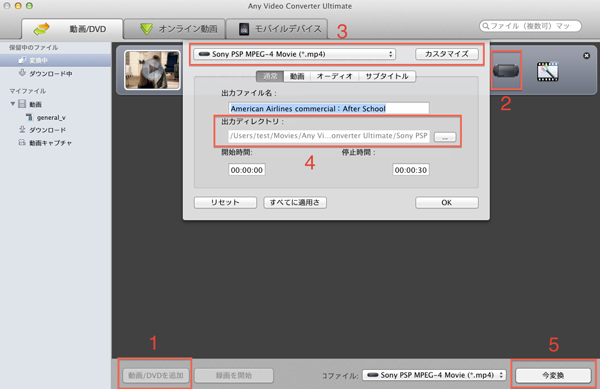Click the stop time field 00:00:30
The width and height of the screenshot is (600, 389).
click(x=411, y=170)
